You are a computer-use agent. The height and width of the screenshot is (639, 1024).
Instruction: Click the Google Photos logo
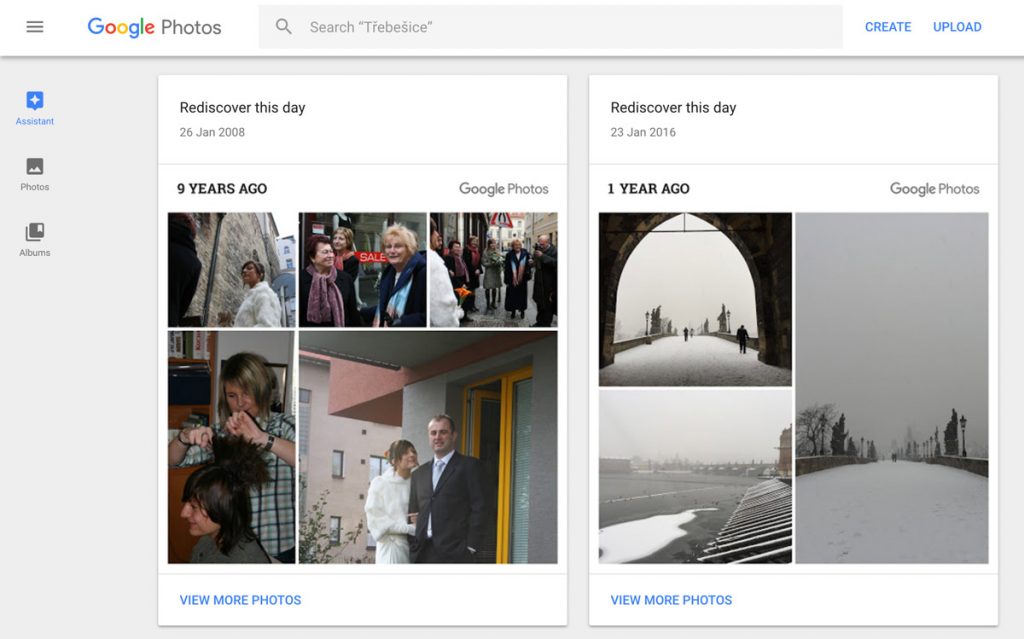tap(154, 27)
